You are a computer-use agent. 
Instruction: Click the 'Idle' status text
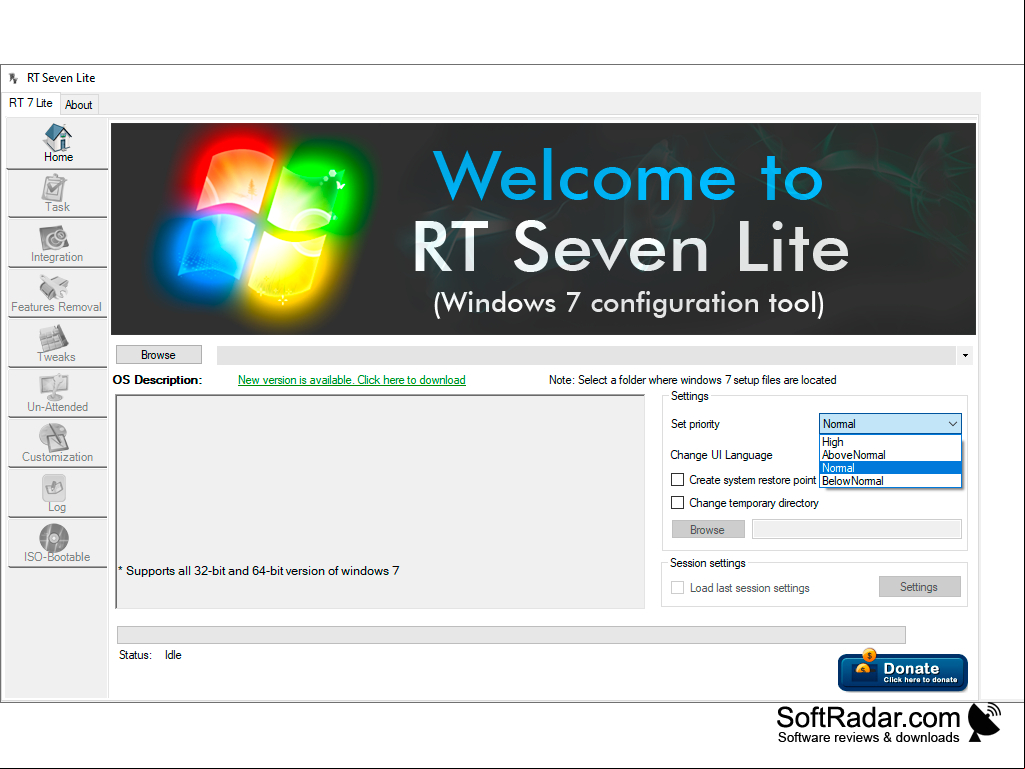coord(173,655)
